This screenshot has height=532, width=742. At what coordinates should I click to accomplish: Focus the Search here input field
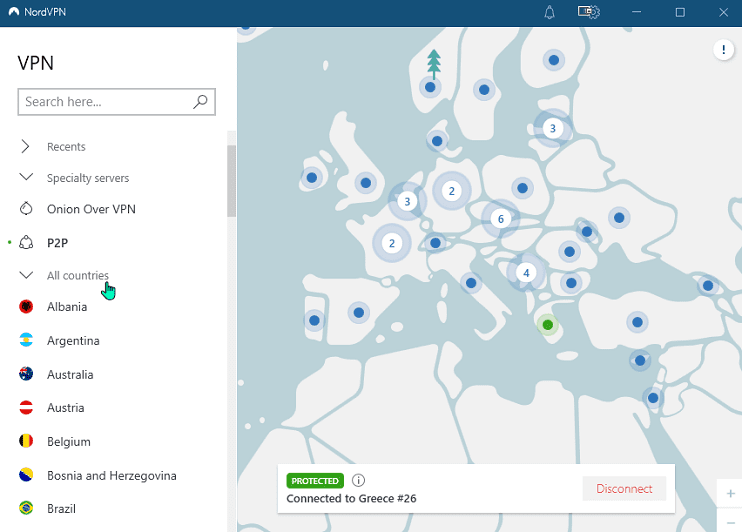click(116, 101)
